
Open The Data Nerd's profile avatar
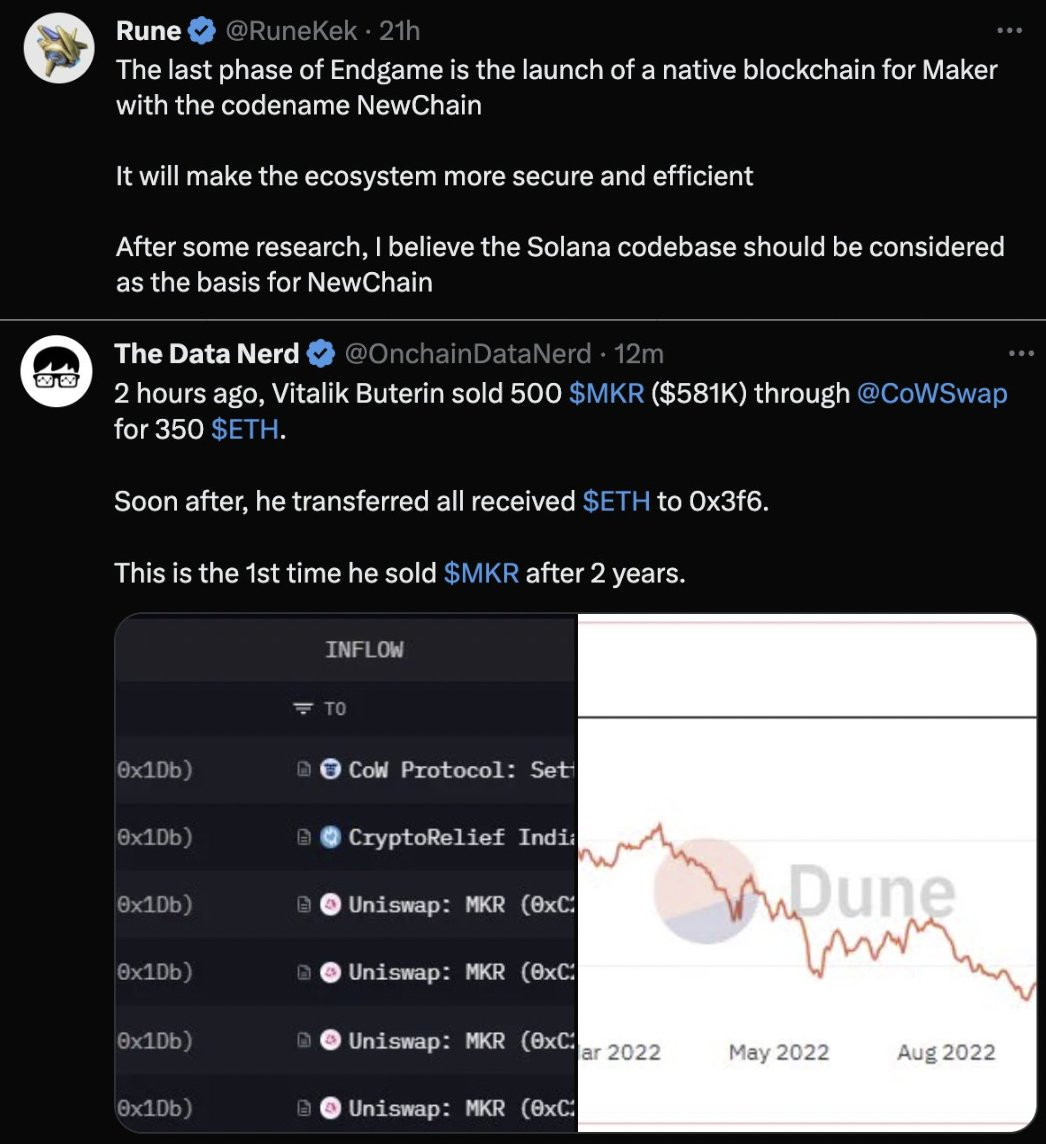click(59, 371)
